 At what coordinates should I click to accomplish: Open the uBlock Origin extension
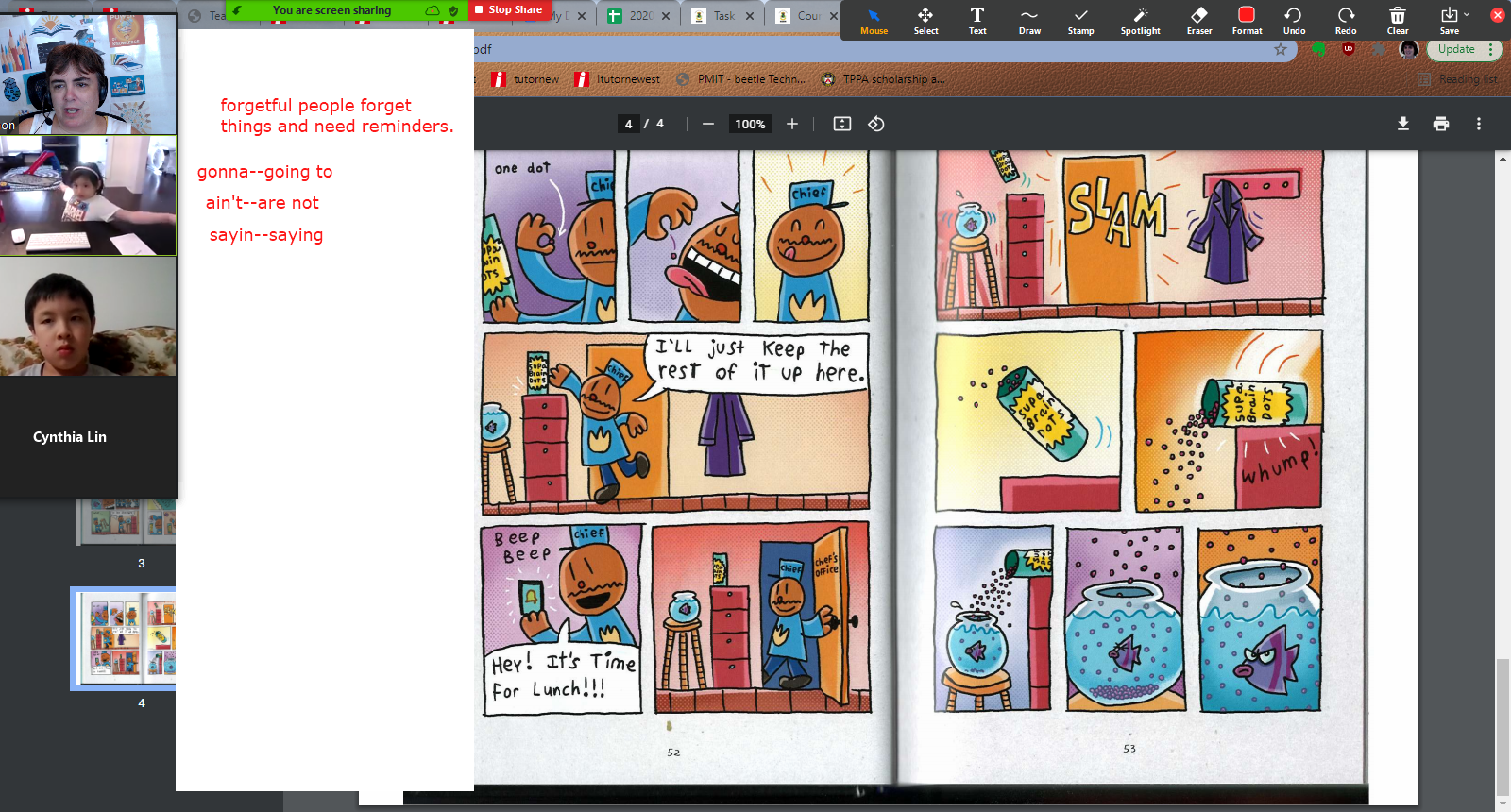coord(1349,49)
